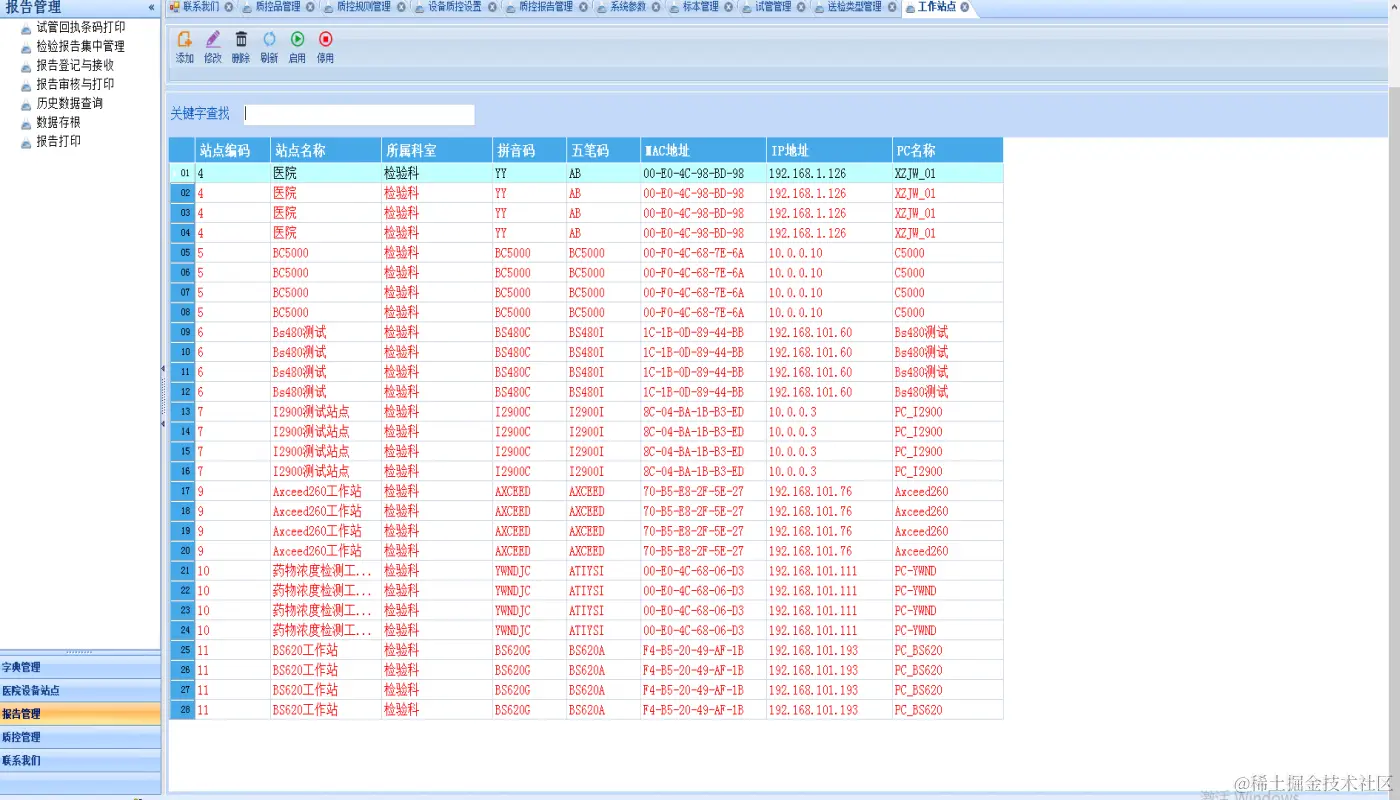Viewport: 1400px width, 800px height.
Task: Close the 工作站点 tab
Action: (965, 7)
